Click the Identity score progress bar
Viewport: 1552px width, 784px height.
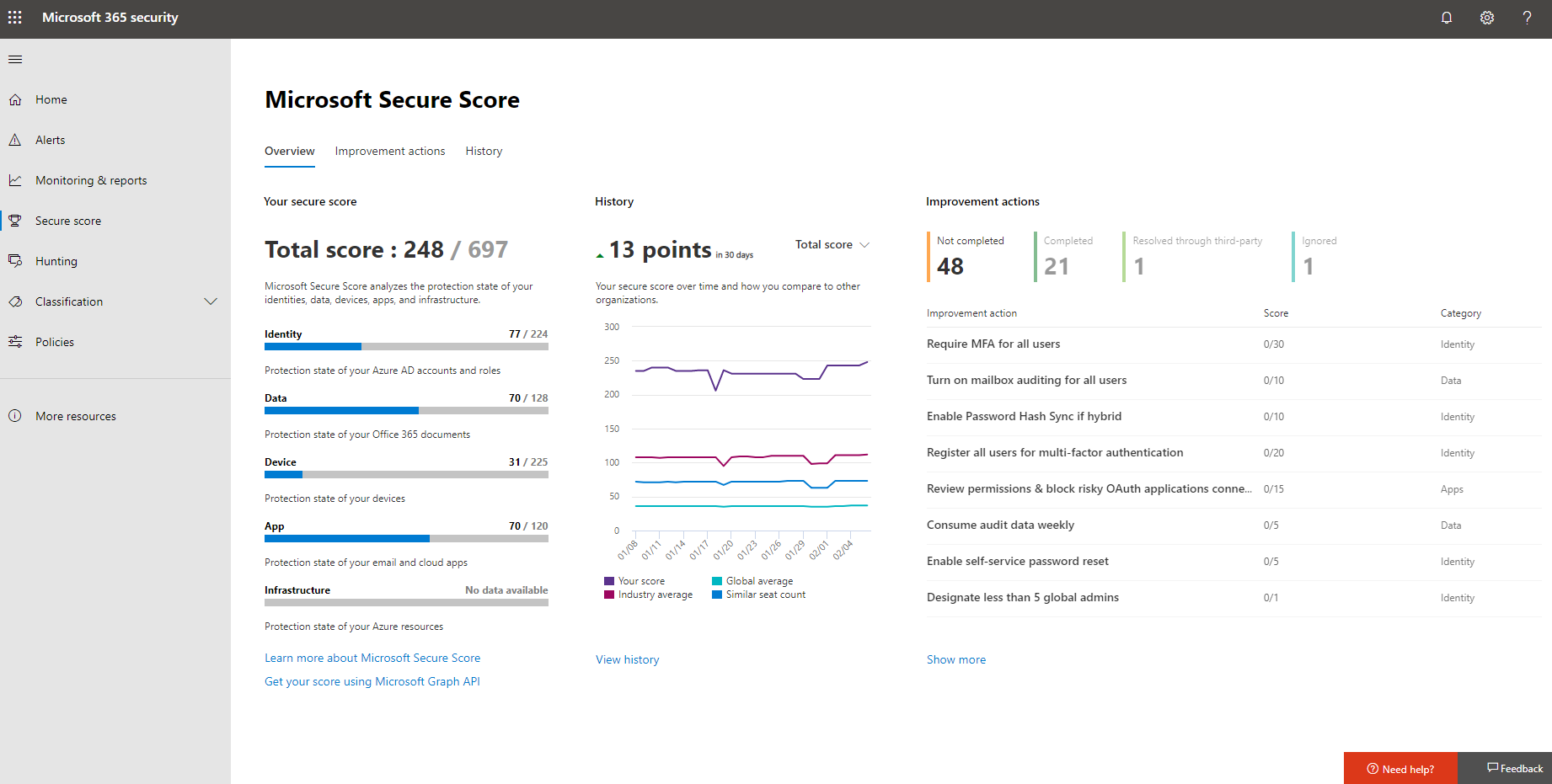pyautogui.click(x=405, y=346)
